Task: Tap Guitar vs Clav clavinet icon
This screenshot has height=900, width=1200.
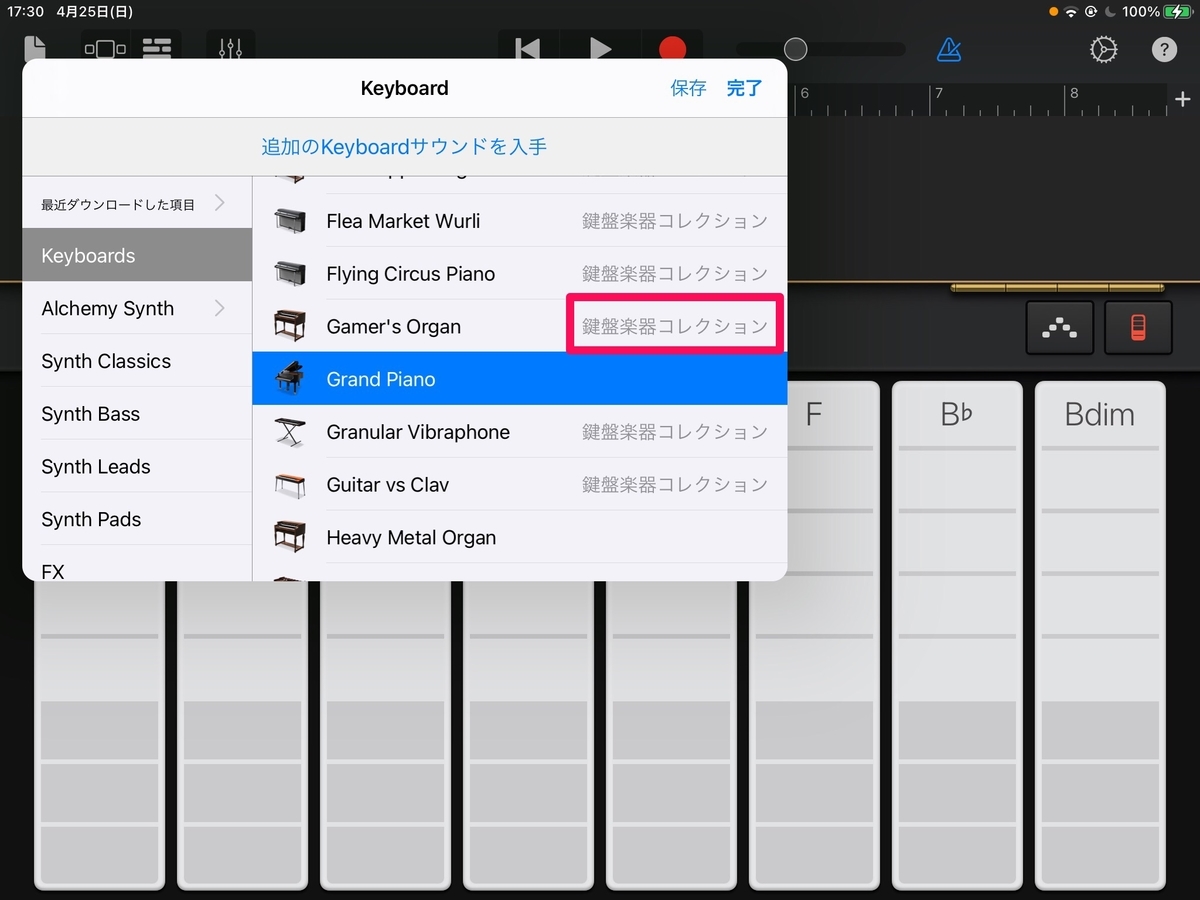Action: point(289,485)
